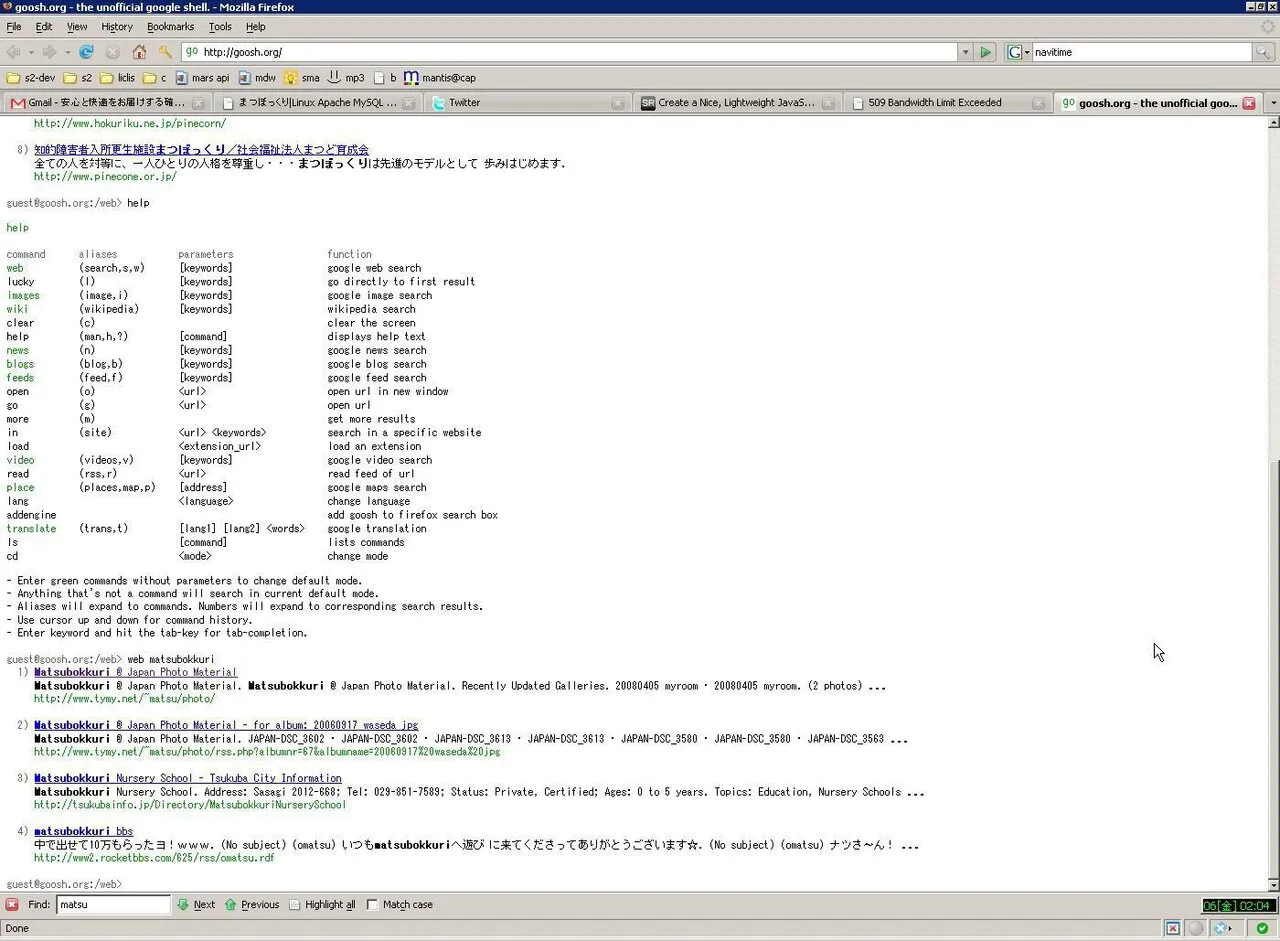Open Matsubokkuri Nursery School search result
The width and height of the screenshot is (1280, 941).
tap(187, 778)
